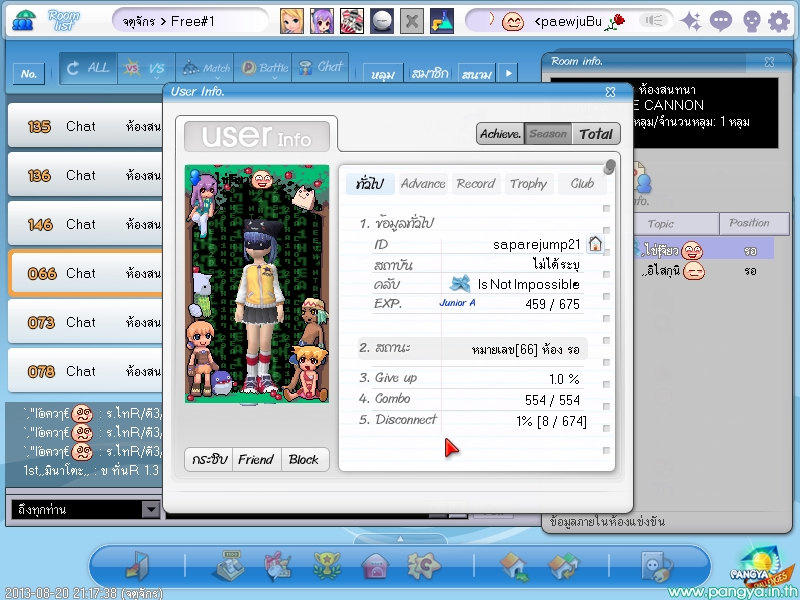Click house with two arrows dock icon

[563, 567]
